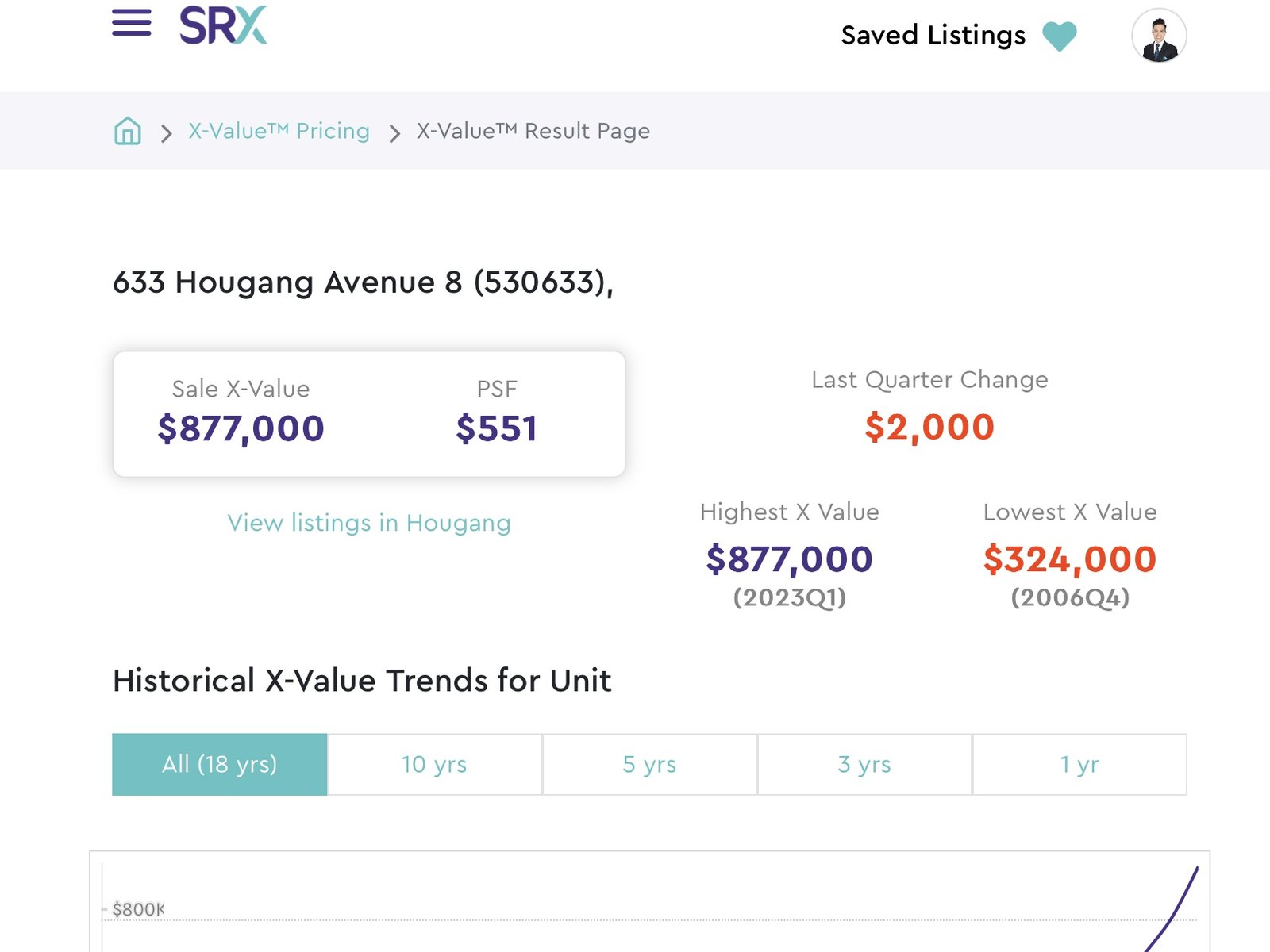Show the 3 yrs historical trend
The width and height of the screenshot is (1270, 952).
(x=864, y=764)
